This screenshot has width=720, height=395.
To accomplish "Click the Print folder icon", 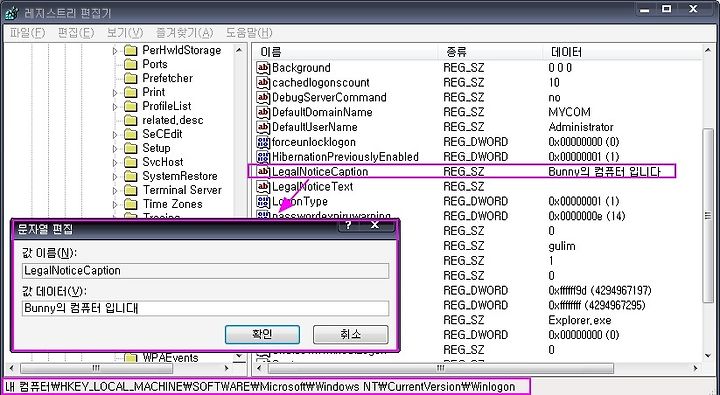I will tap(131, 92).
